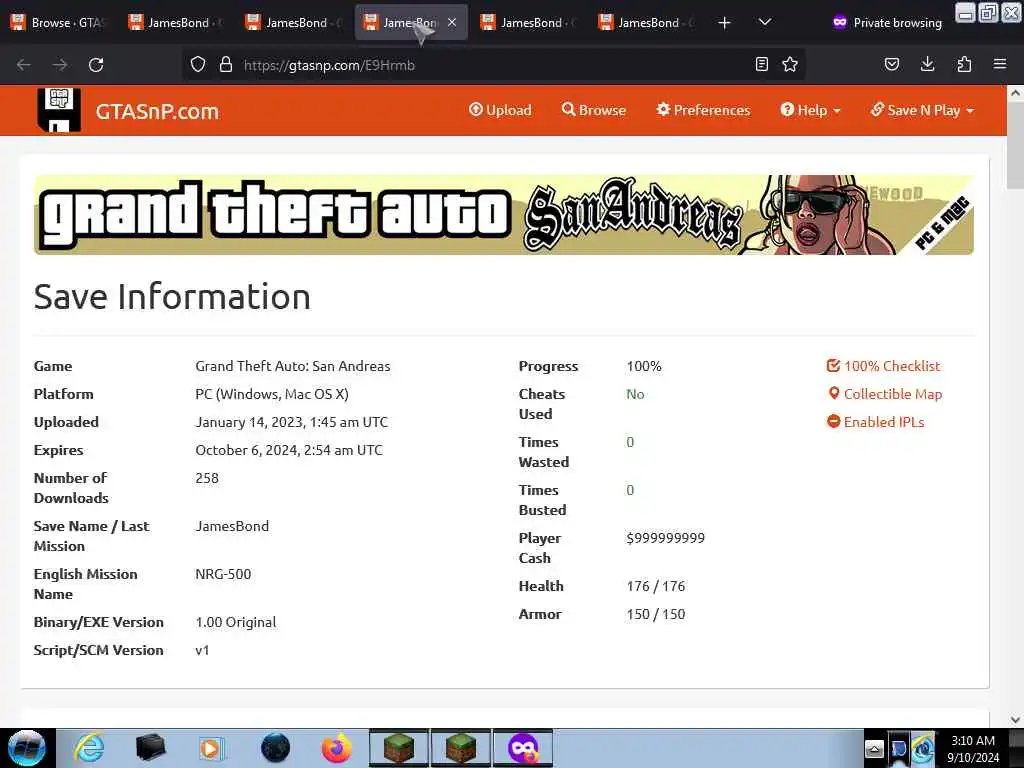
Task: Select the save name JamesBond text
Action: point(232,526)
